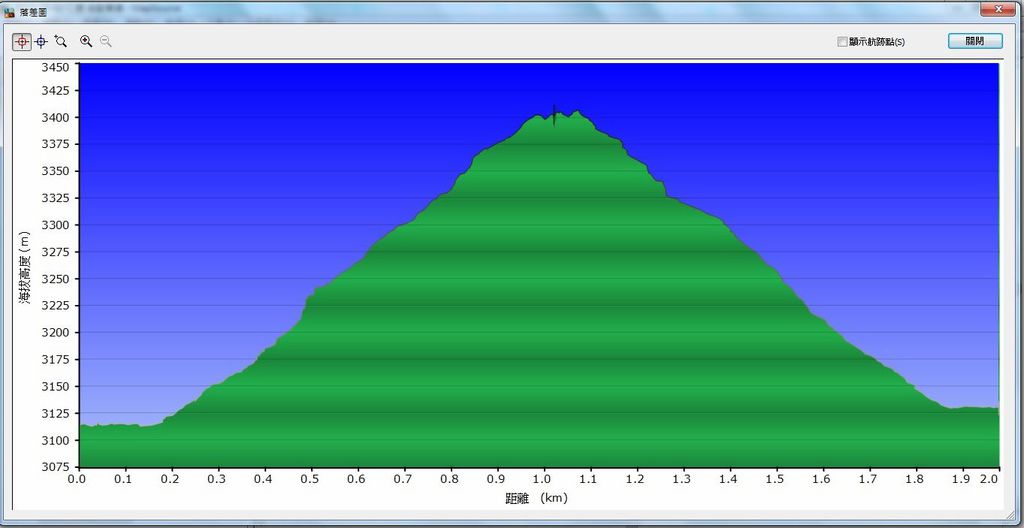
Task: Click the 海拔高度 (m) axis title
Action: [24, 267]
